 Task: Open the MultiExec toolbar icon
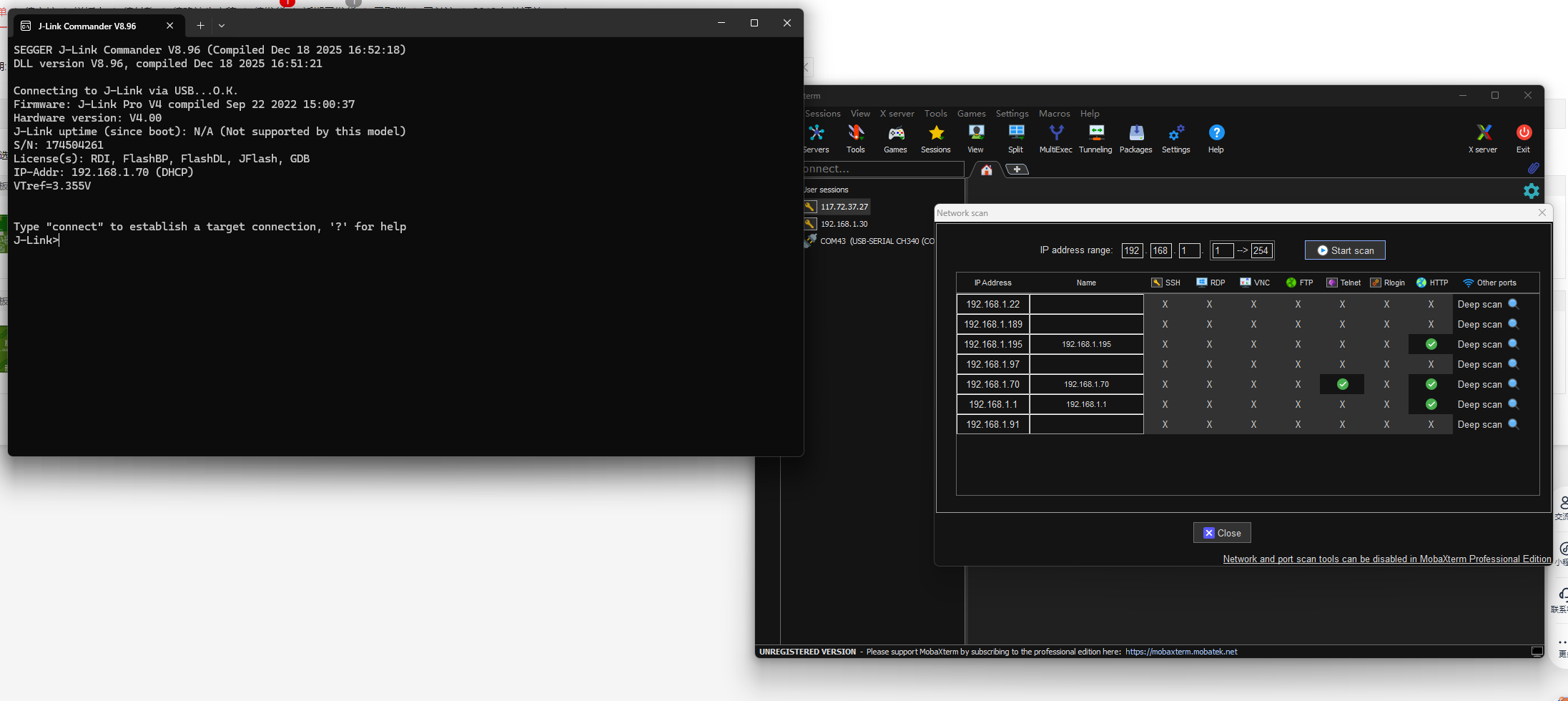point(1056,139)
